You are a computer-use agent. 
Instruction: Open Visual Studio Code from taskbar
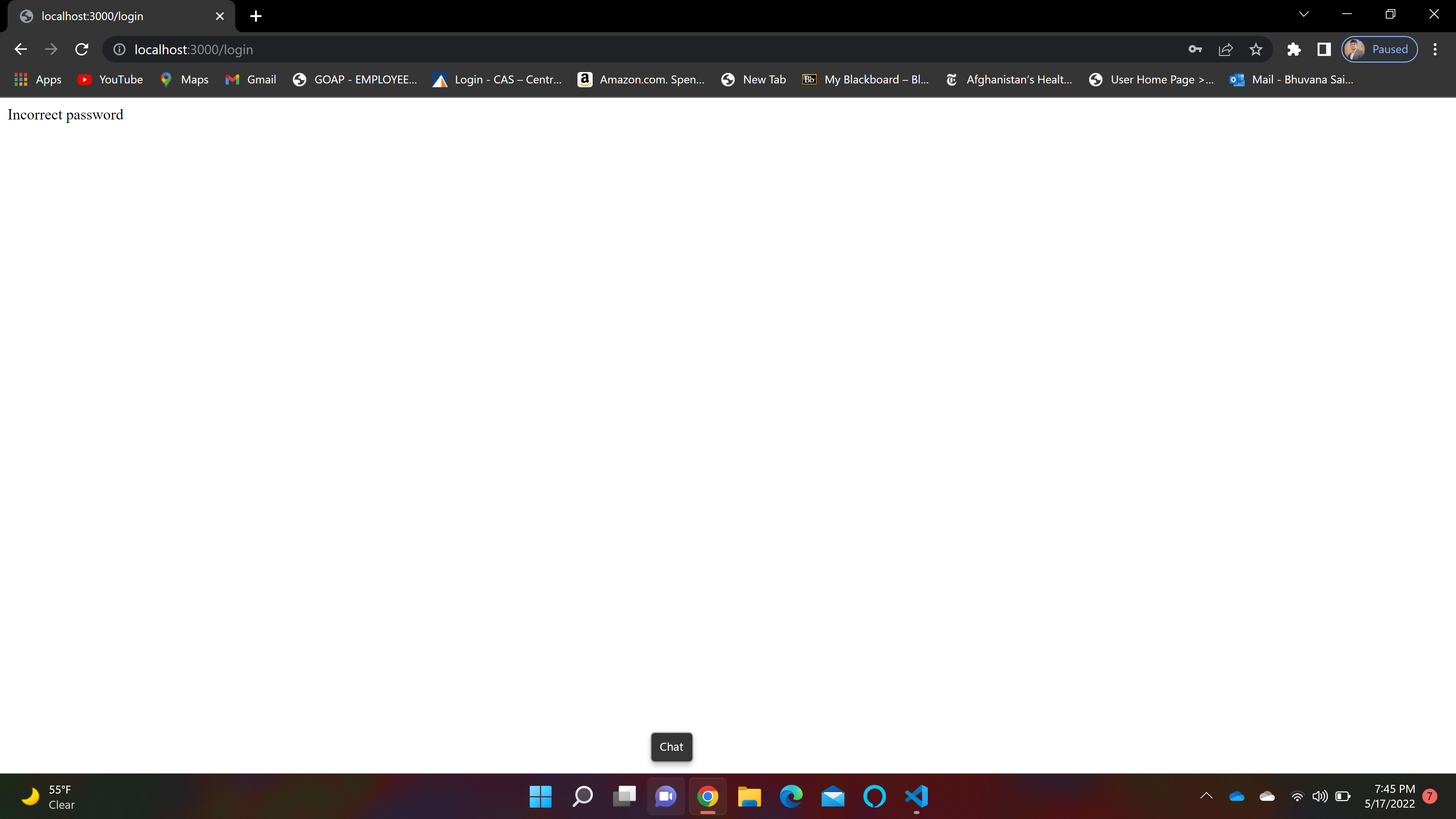pos(916,796)
